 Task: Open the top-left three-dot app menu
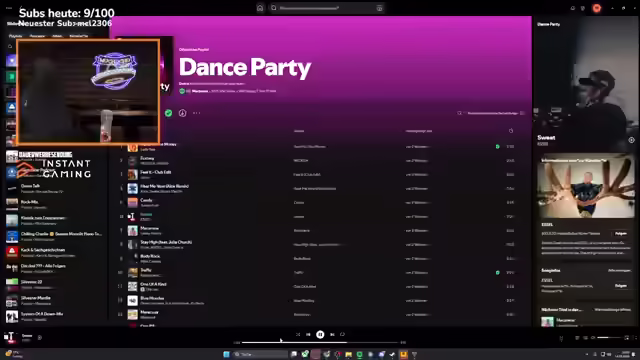[x=9, y=8]
